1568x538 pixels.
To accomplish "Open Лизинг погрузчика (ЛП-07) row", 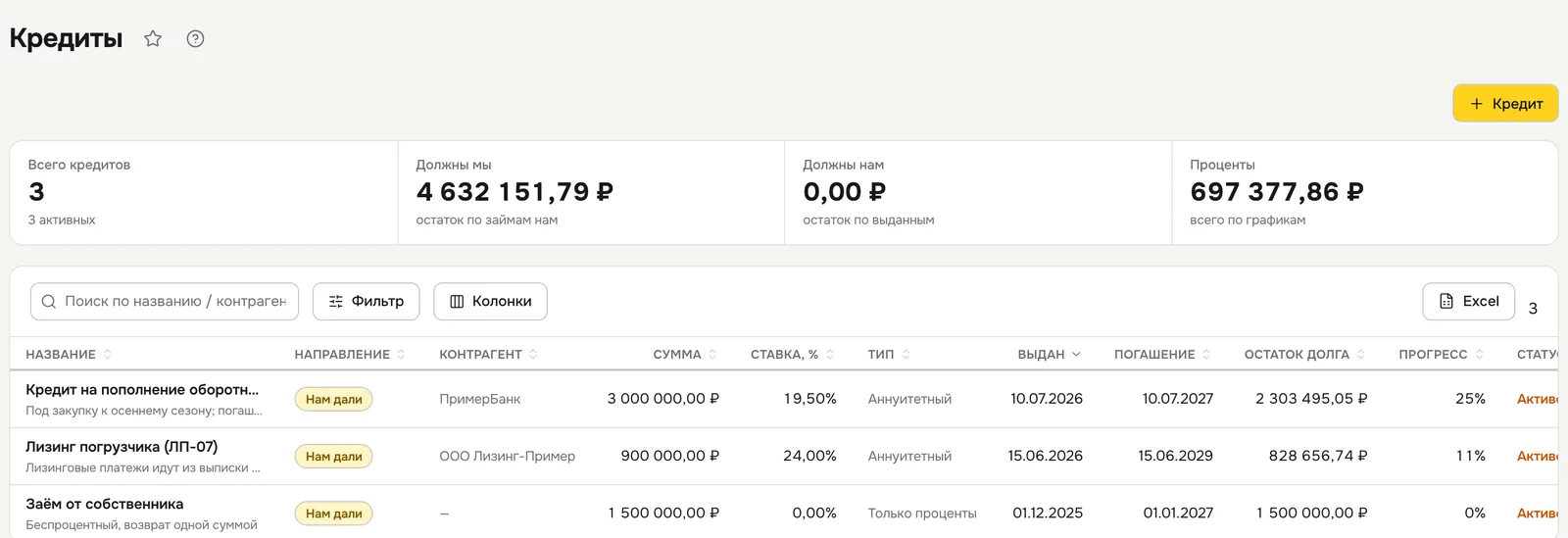I will (x=784, y=456).
